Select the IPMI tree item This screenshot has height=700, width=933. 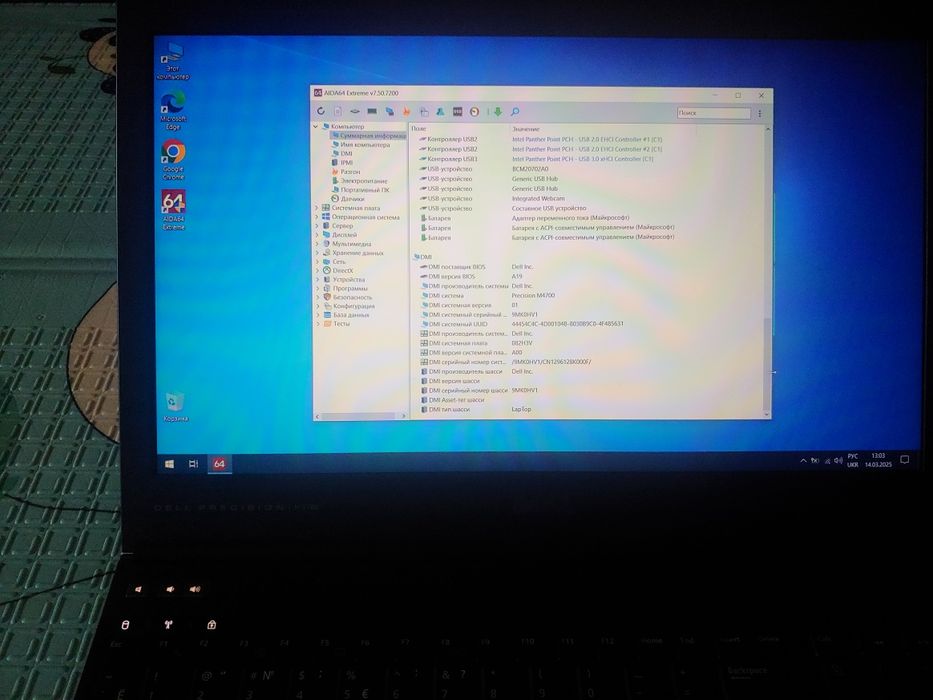(x=343, y=162)
